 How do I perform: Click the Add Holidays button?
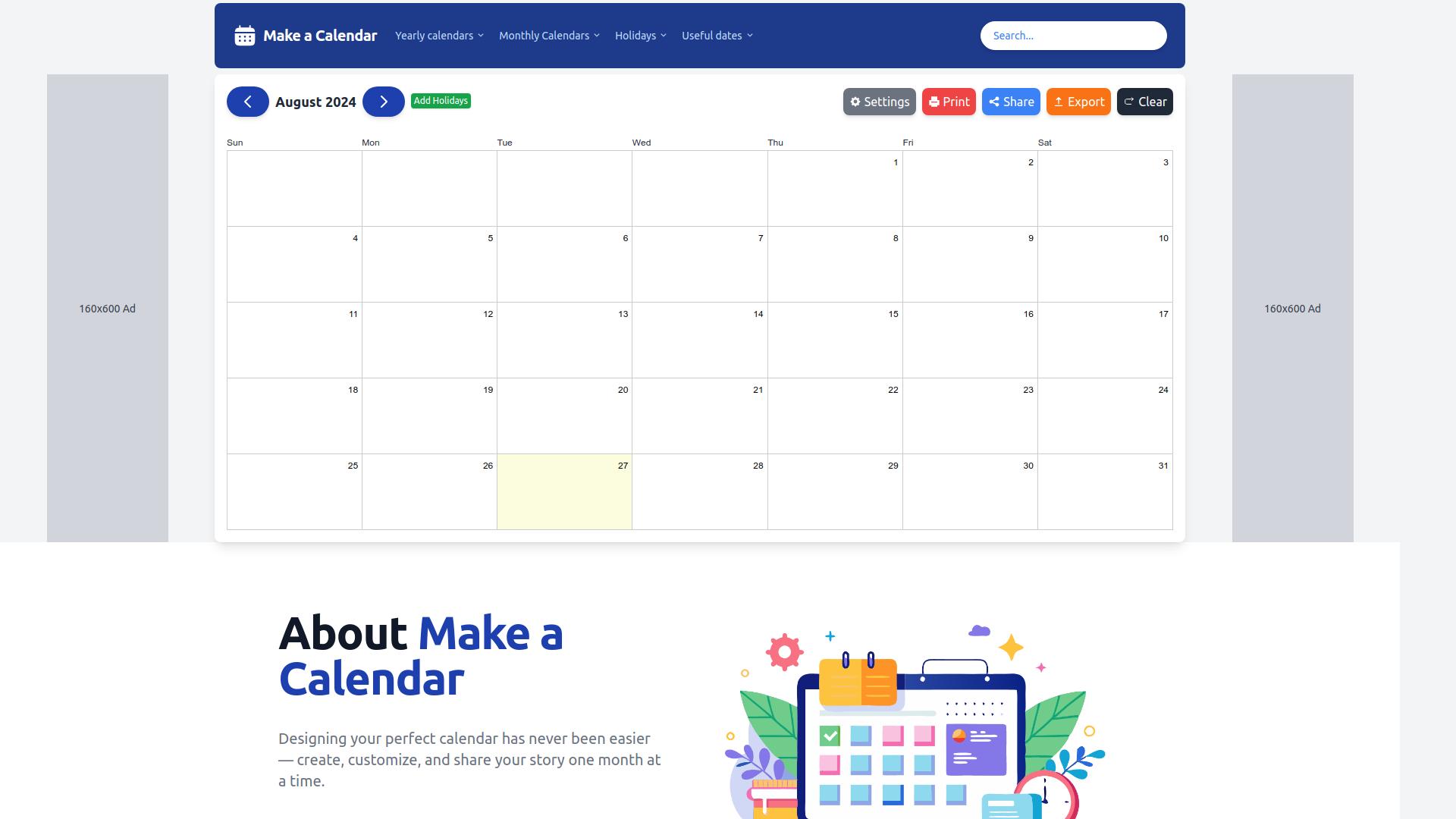(441, 101)
